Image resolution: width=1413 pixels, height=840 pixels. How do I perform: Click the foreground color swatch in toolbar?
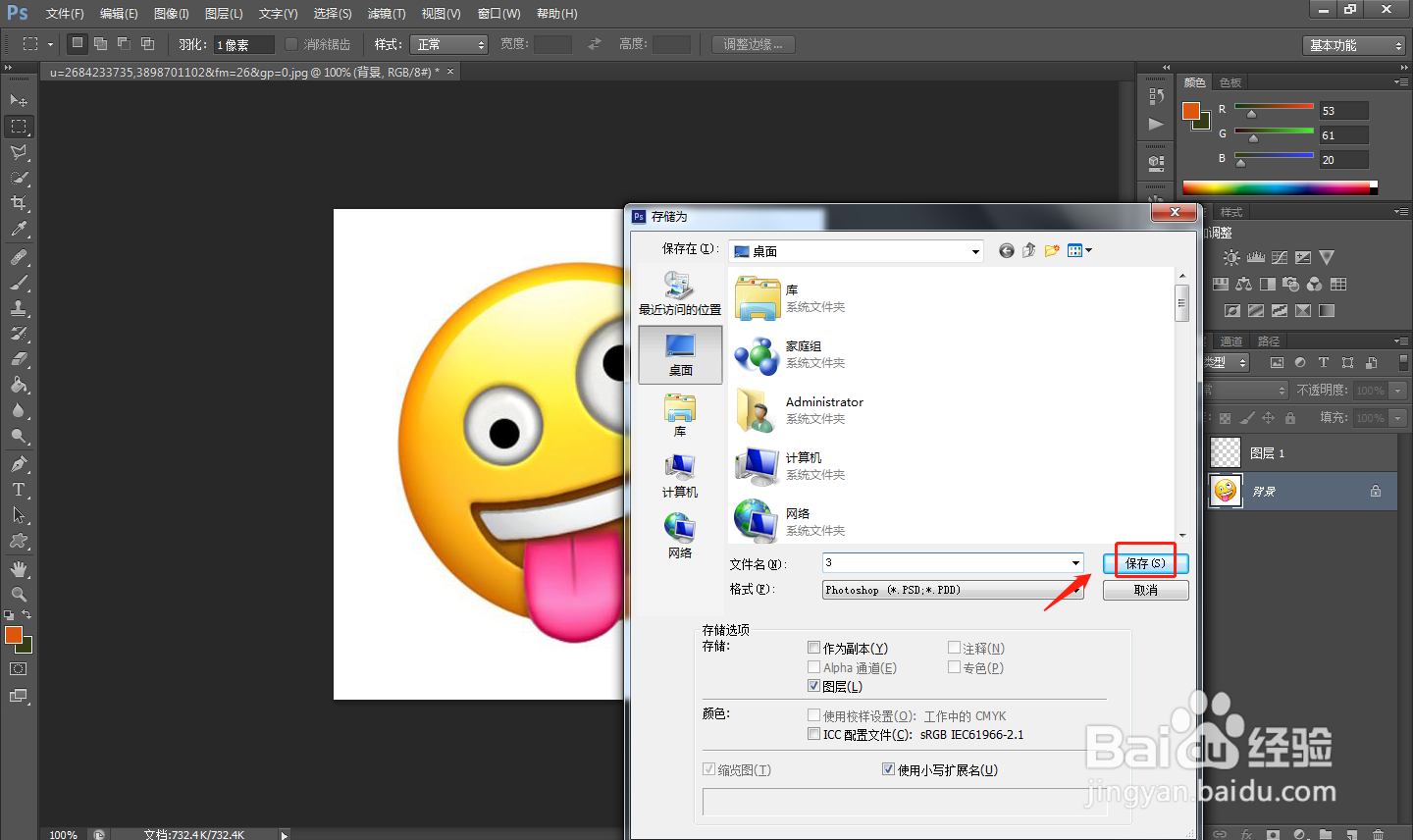(13, 635)
